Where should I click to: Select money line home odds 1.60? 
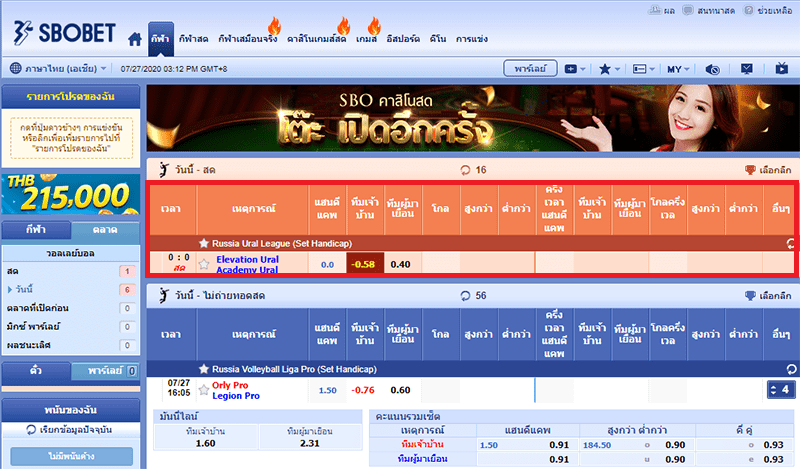206,443
